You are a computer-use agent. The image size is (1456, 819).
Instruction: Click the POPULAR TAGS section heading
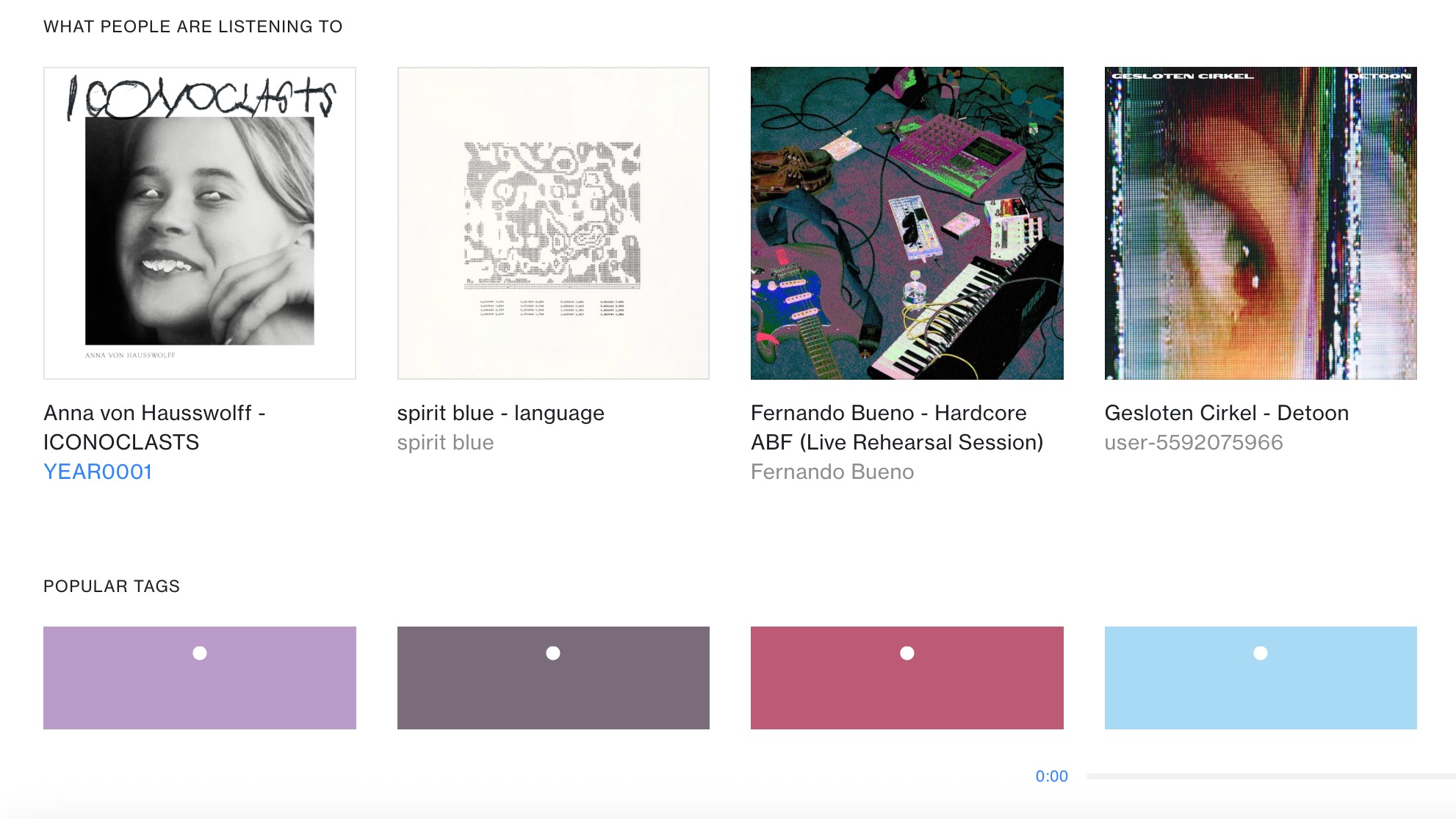point(112,586)
